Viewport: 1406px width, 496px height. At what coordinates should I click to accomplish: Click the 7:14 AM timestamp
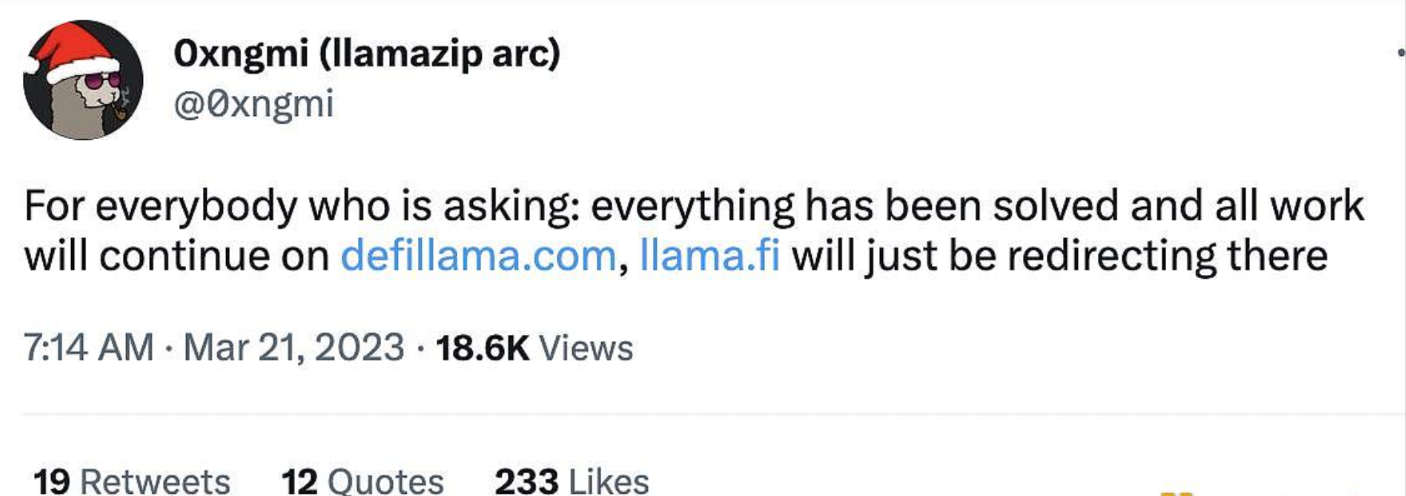(88, 348)
